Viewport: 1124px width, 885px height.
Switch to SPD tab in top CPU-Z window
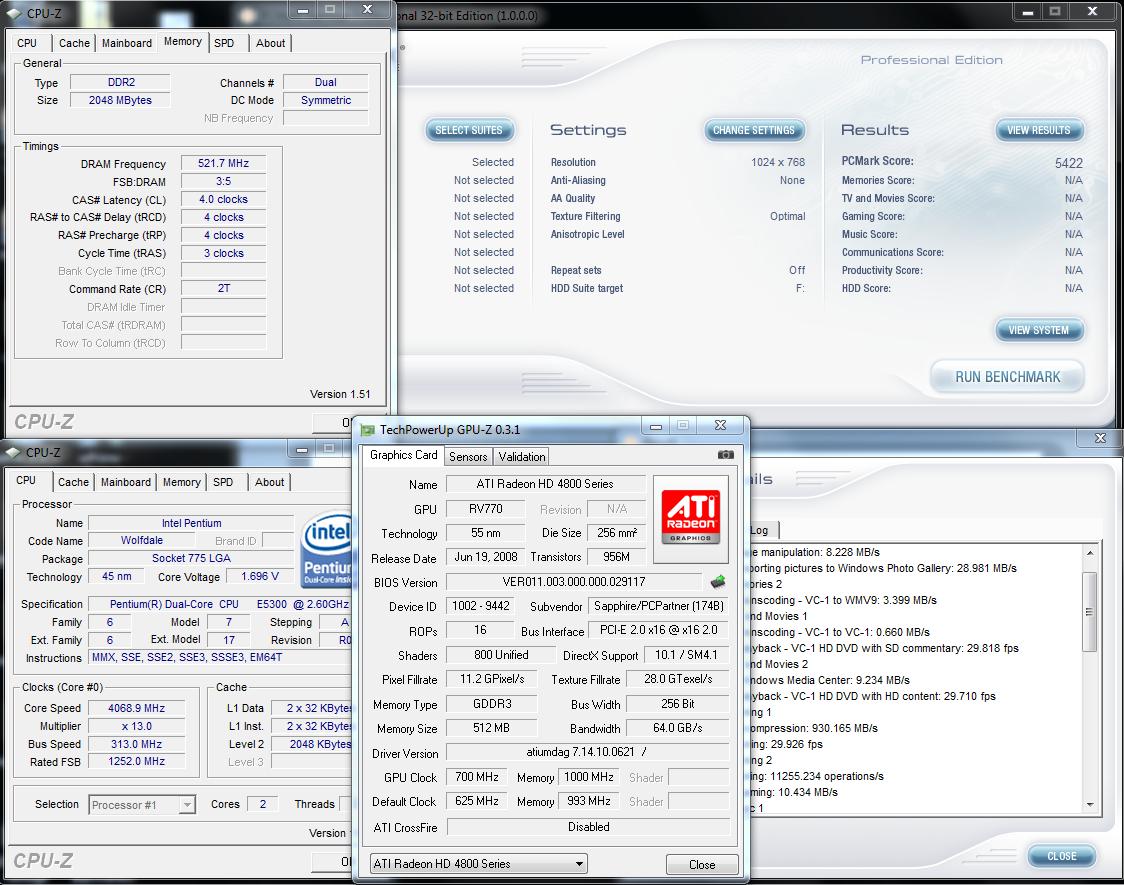coord(224,43)
